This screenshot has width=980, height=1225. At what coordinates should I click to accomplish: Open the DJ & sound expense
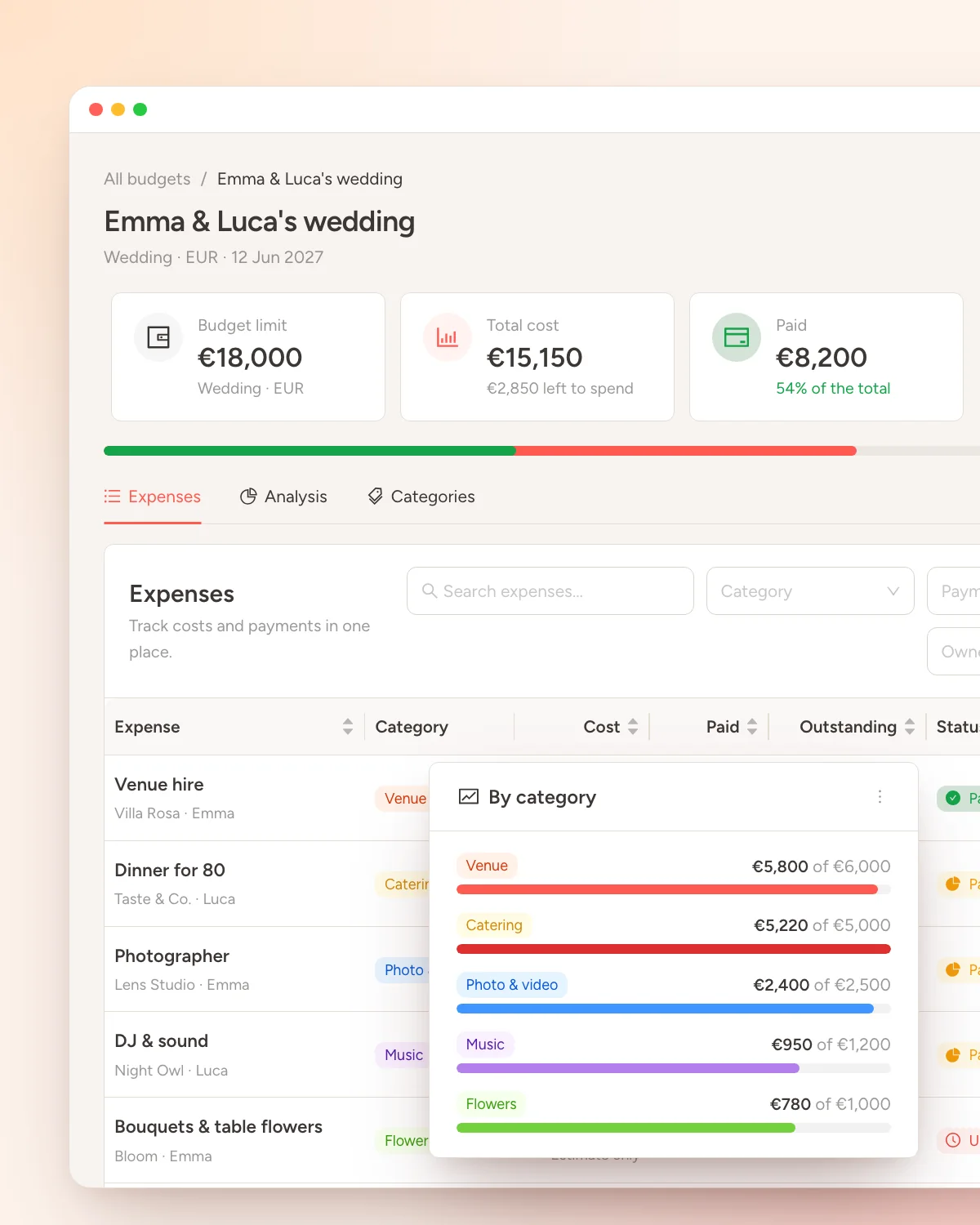coord(542,1054)
